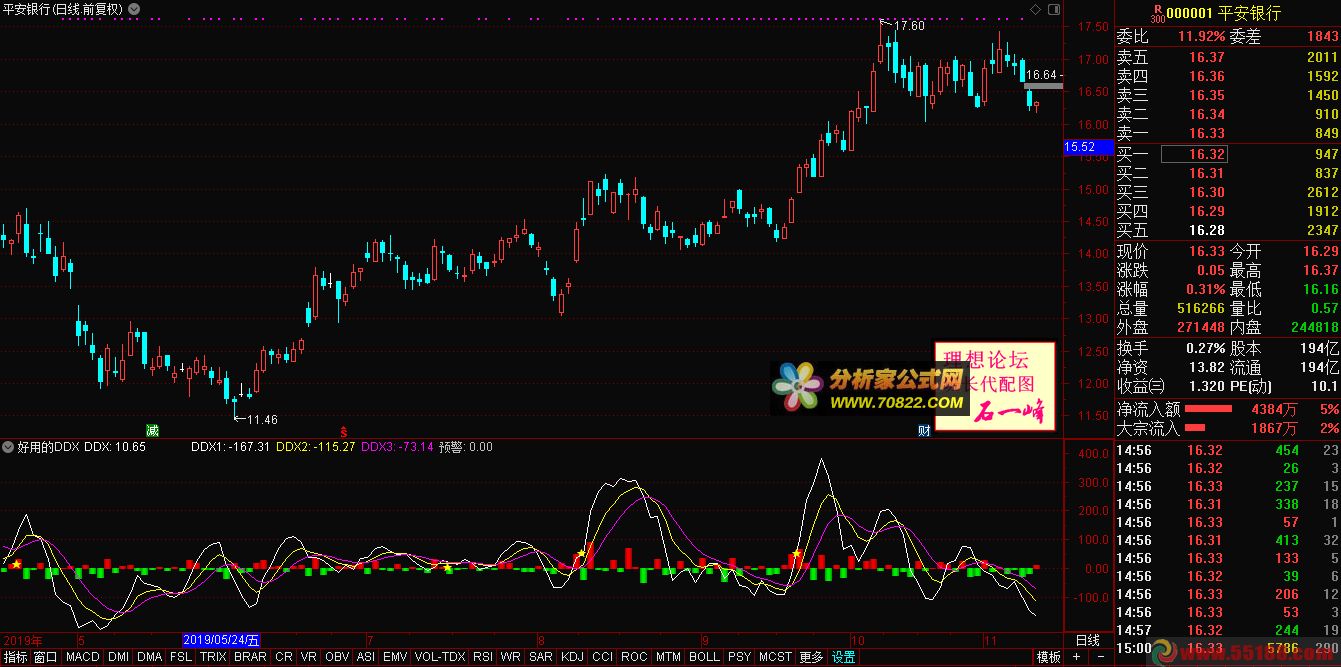Click the 委比 value 11.92%
Viewport: 1341px width, 667px height.
1201,36
